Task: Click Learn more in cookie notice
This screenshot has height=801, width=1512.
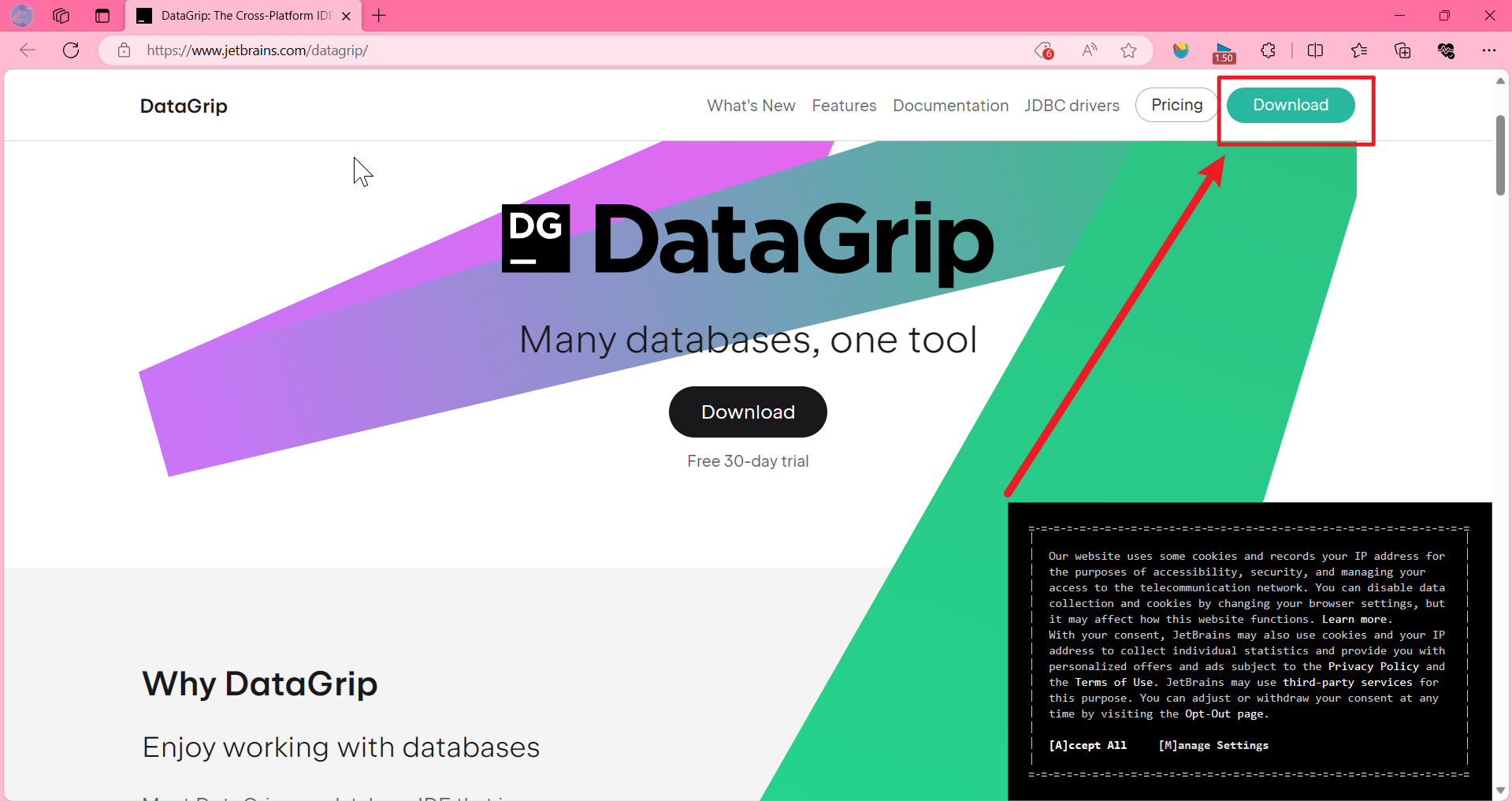Action: [x=1356, y=619]
